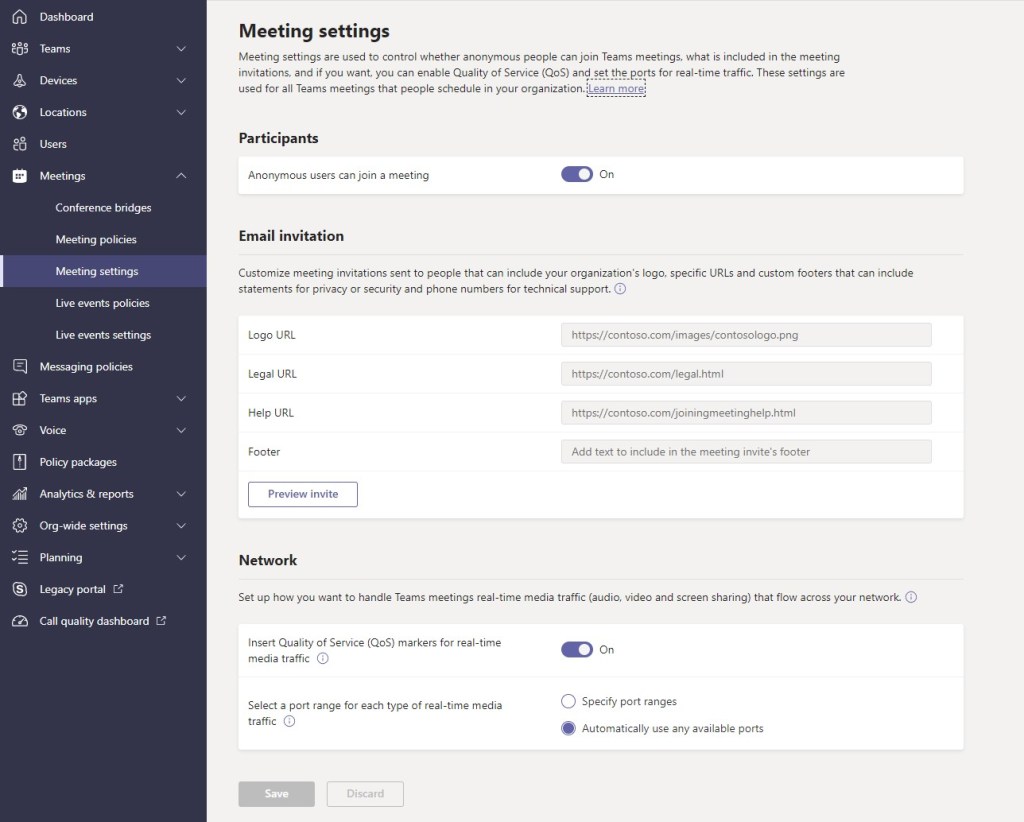Click info icon next to QoS markers label
1024x822 pixels.
click(323, 659)
